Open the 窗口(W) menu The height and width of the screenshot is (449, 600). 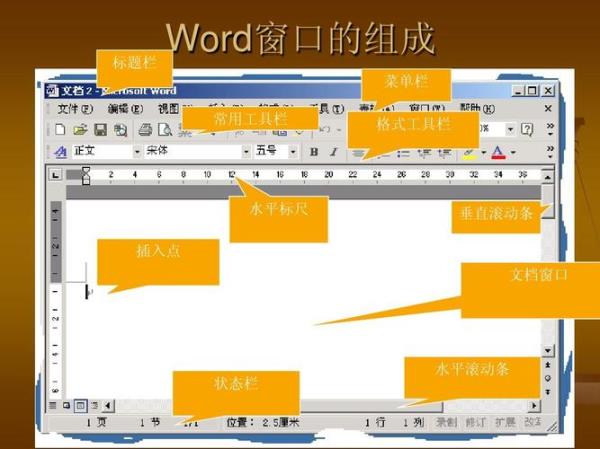[427, 109]
